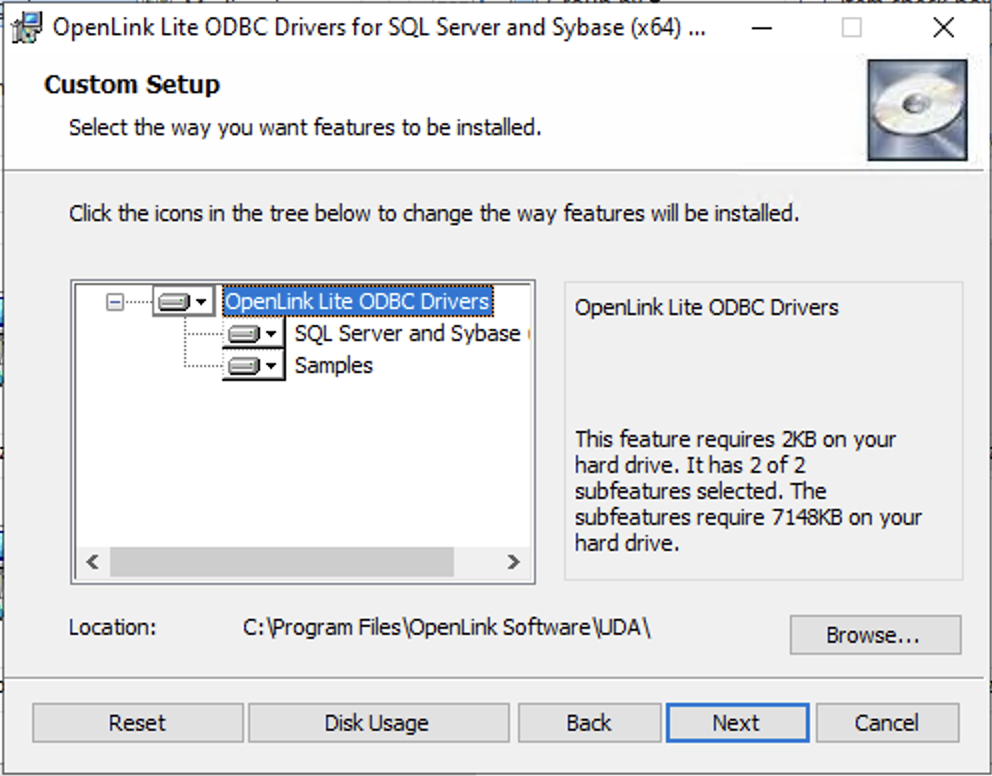Click the CD disc image in the header
This screenshot has width=992, height=776.
pos(917,109)
